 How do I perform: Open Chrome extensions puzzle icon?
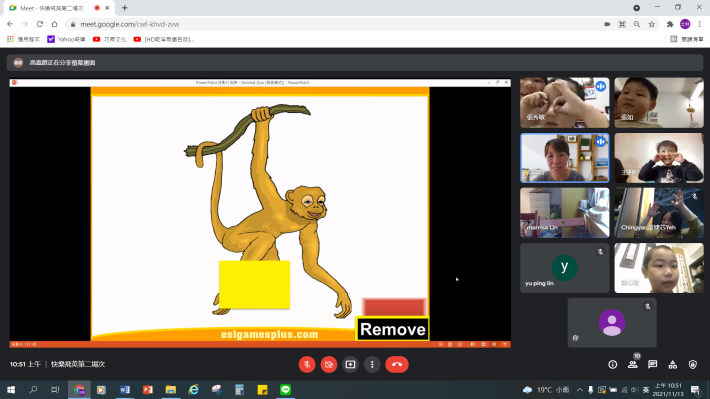(670, 24)
